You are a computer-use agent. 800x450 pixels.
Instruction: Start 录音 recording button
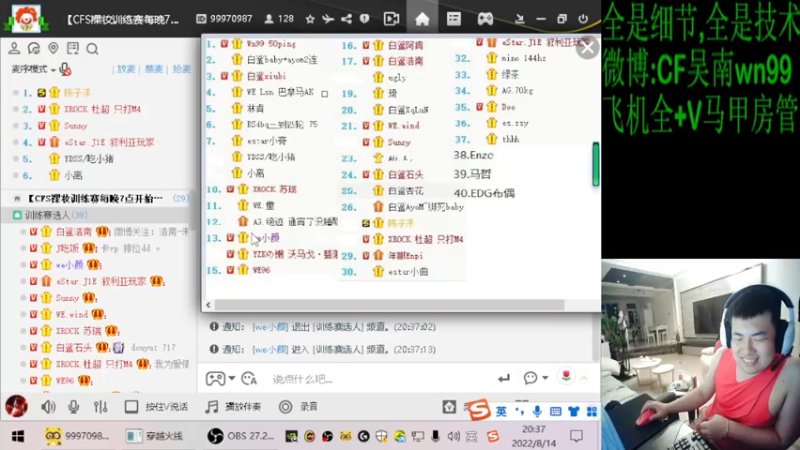pyautogui.click(x=298, y=407)
